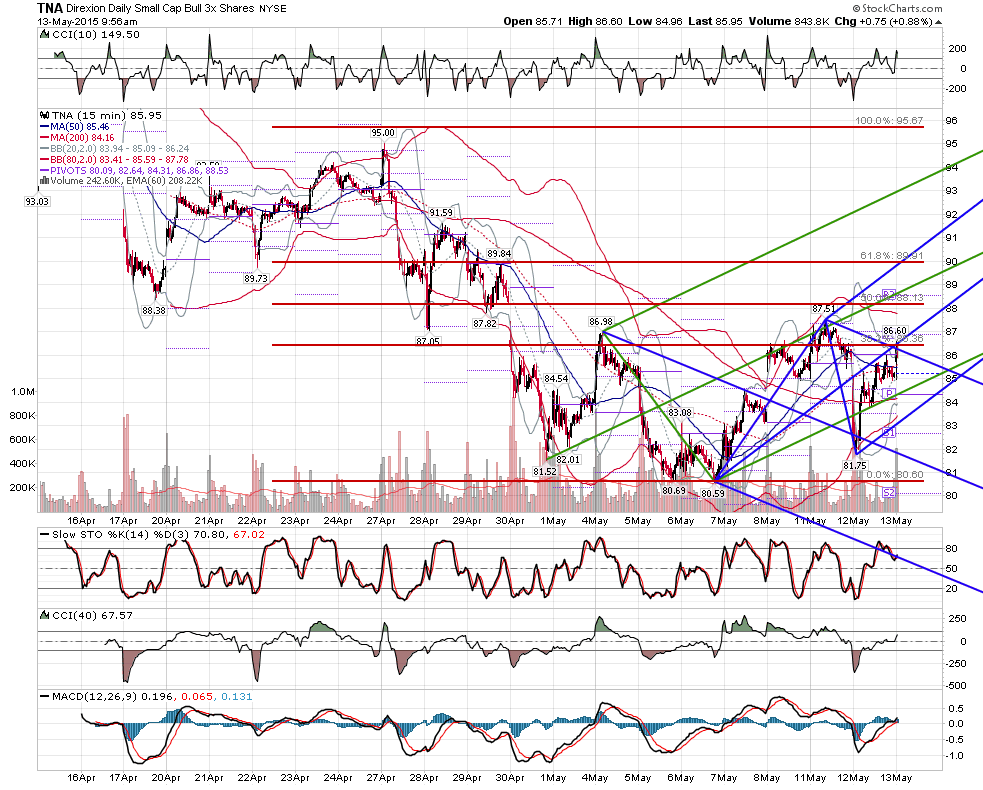Click the 86.98 price label
The width and height of the screenshot is (983, 790).
click(x=601, y=322)
